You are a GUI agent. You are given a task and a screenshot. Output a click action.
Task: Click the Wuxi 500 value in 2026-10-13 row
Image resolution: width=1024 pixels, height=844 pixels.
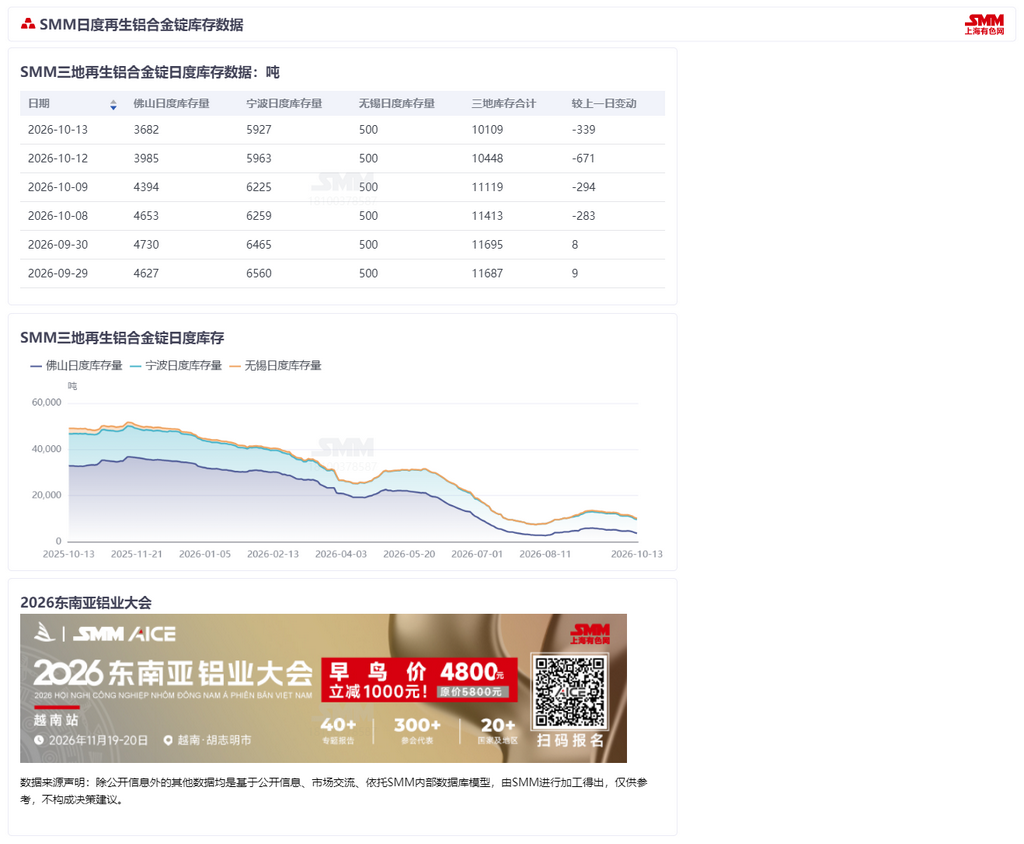[x=368, y=129]
